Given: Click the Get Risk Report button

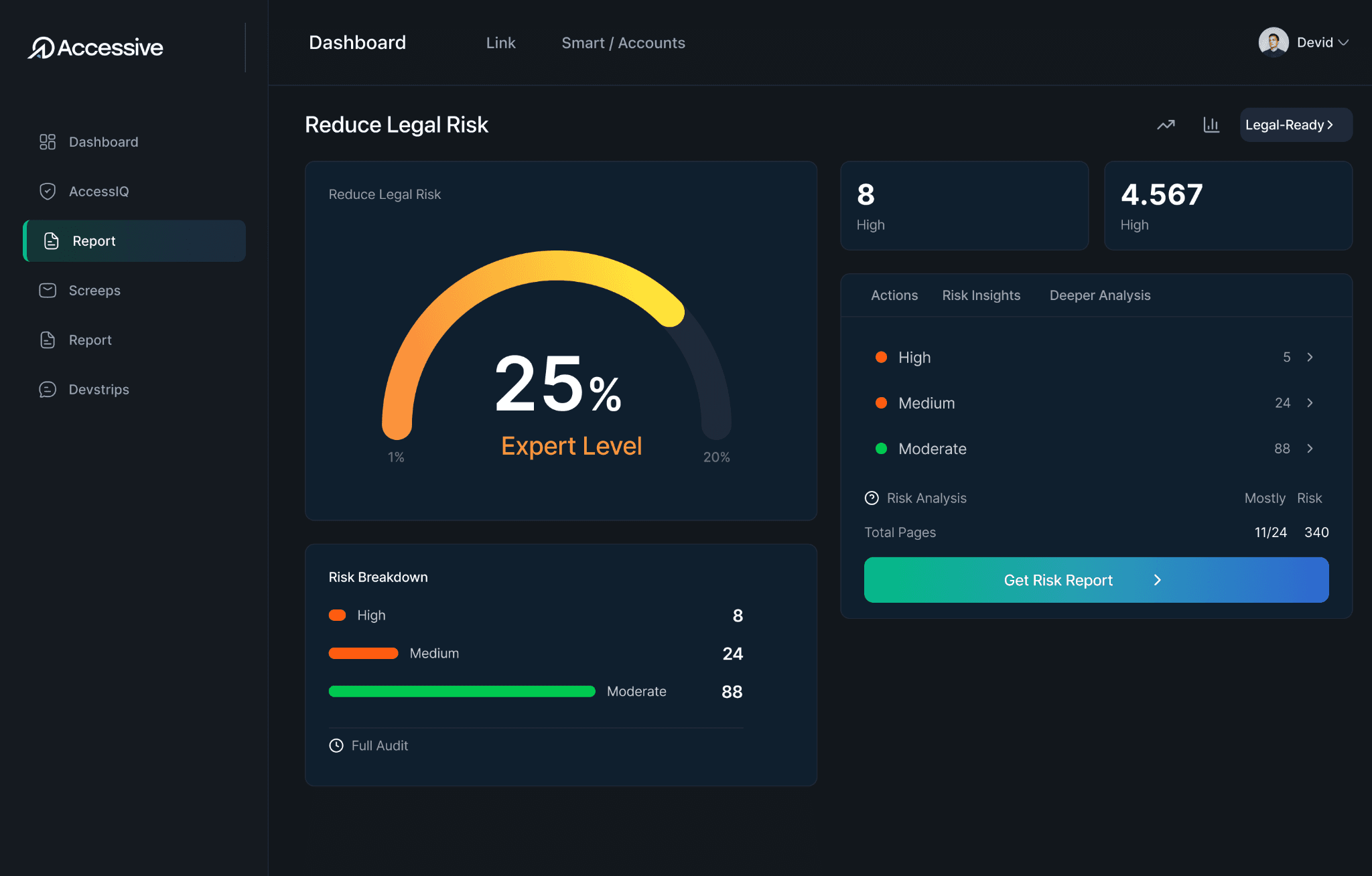Looking at the screenshot, I should click(1095, 580).
